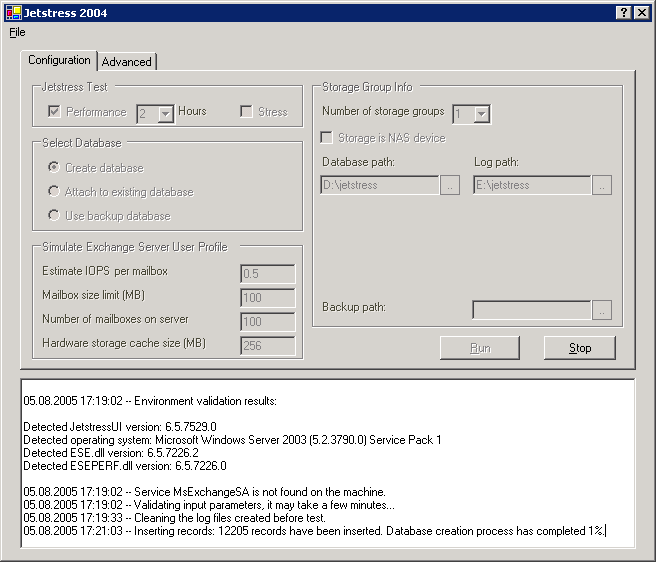Switch to the Advanced tab
Viewport: 656px width, 562px height.
point(126,62)
